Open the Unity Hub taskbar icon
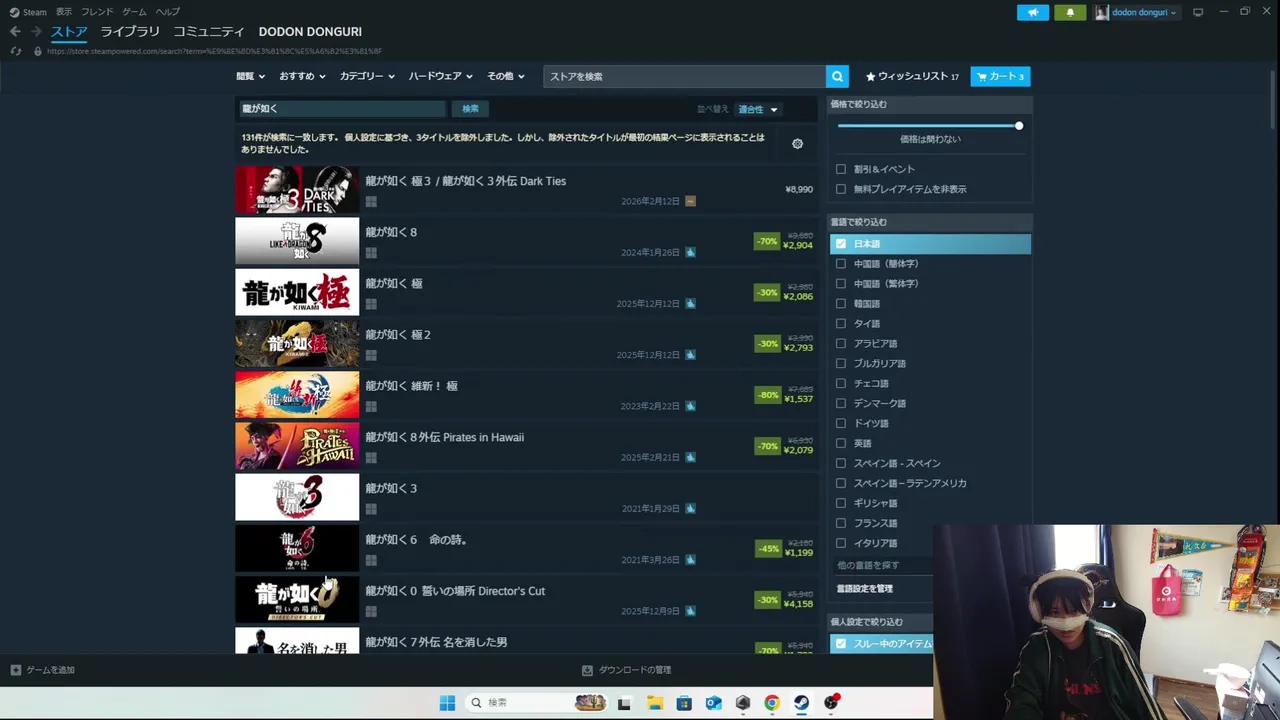This screenshot has height=720, width=1280. point(742,703)
